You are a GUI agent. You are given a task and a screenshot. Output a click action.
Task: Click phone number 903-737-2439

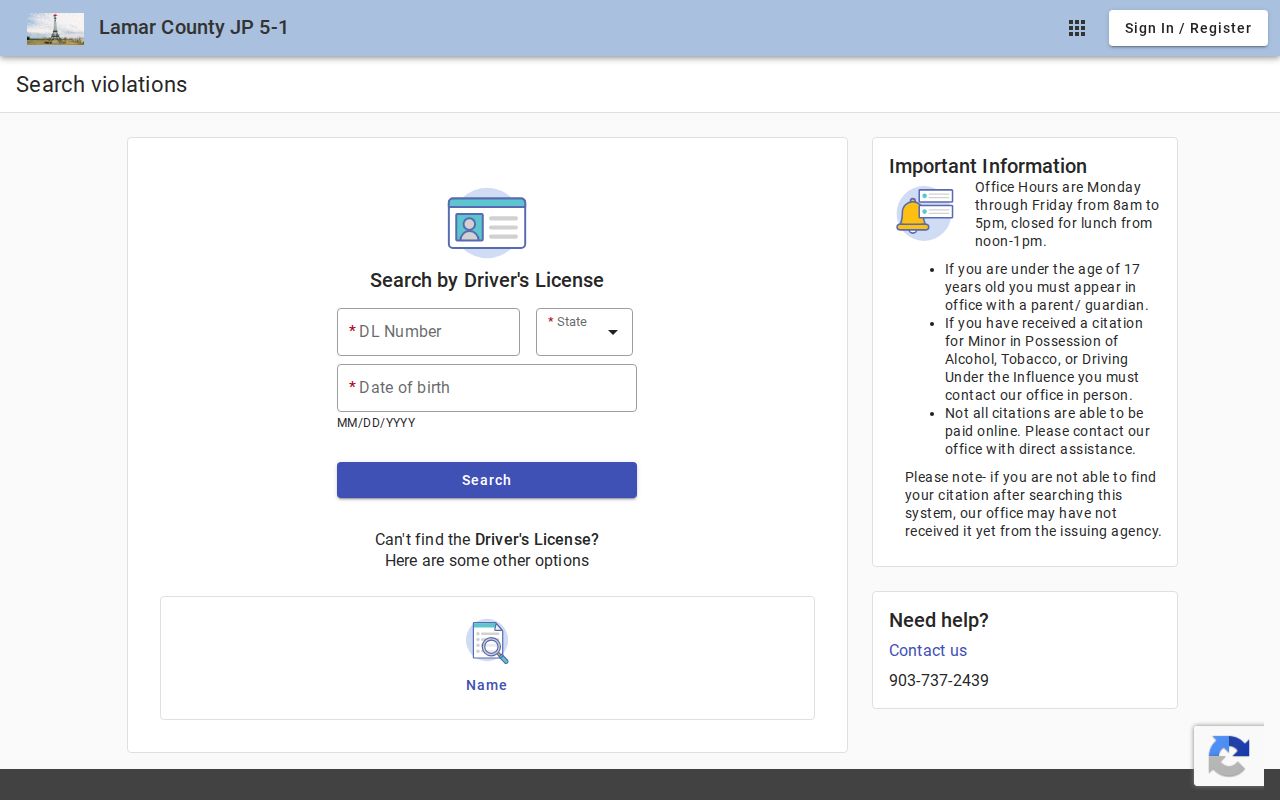(x=939, y=680)
